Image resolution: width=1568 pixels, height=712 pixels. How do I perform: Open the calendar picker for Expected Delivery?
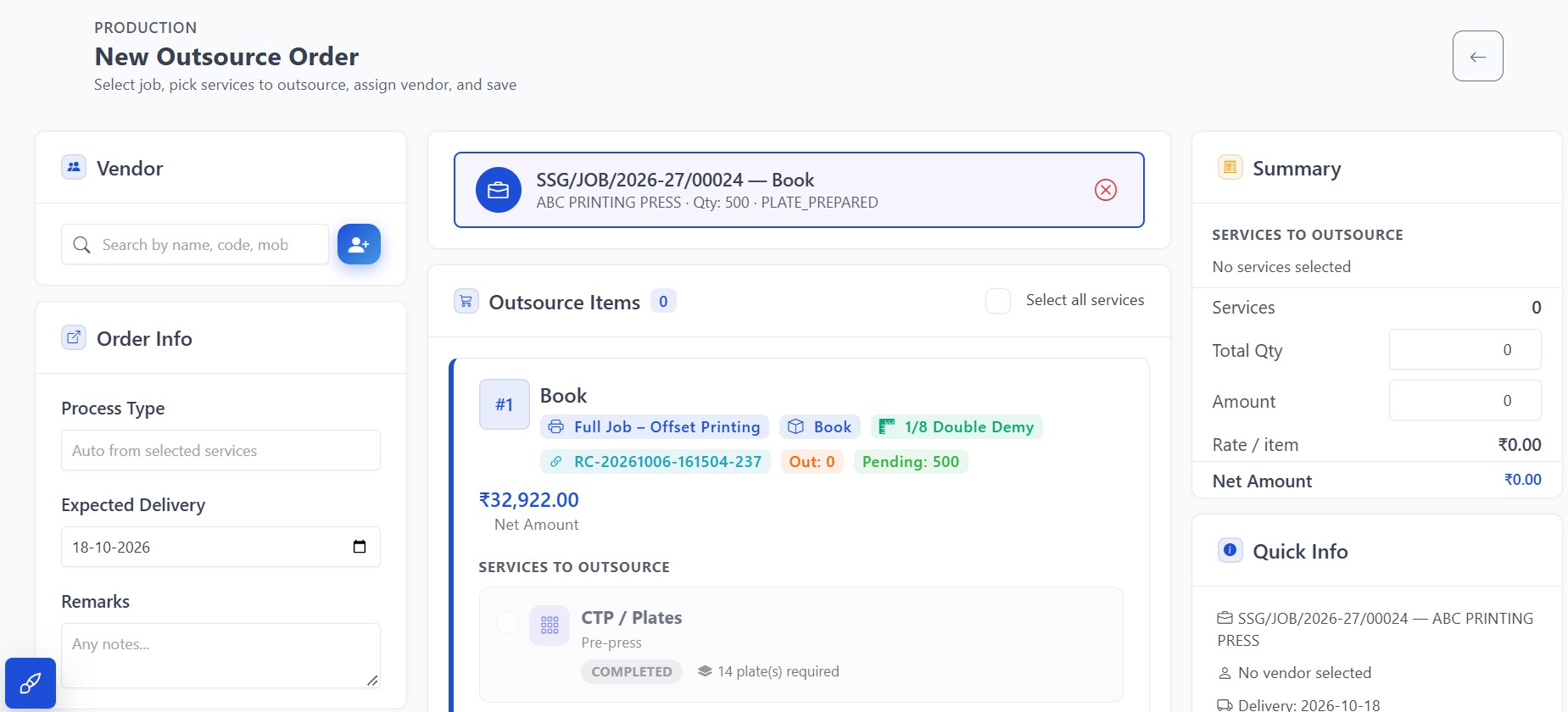360,547
